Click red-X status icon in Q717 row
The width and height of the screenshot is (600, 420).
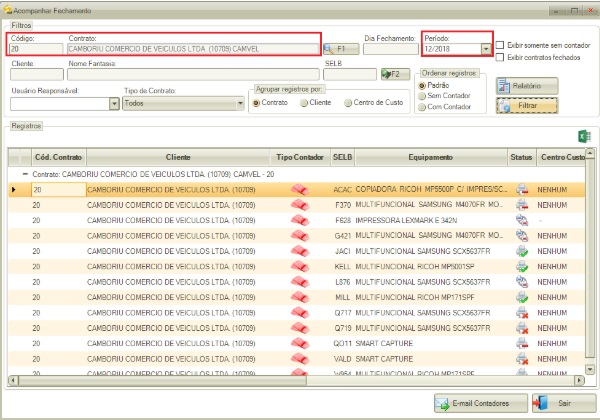click(x=522, y=313)
